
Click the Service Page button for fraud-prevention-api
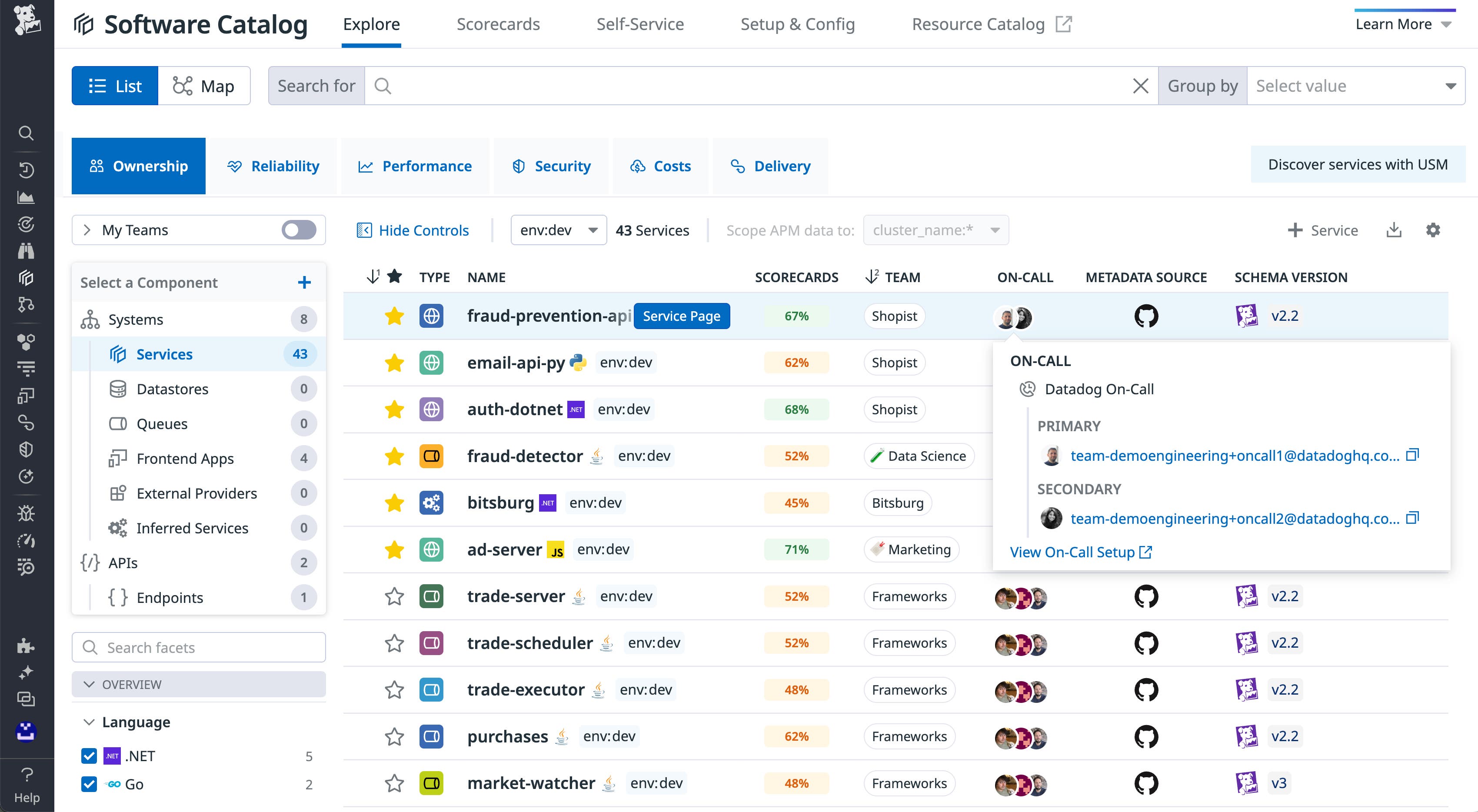682,316
